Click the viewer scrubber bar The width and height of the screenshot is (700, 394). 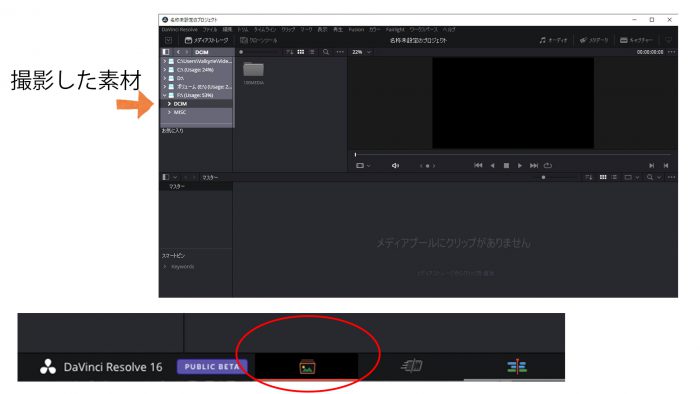(x=513, y=155)
